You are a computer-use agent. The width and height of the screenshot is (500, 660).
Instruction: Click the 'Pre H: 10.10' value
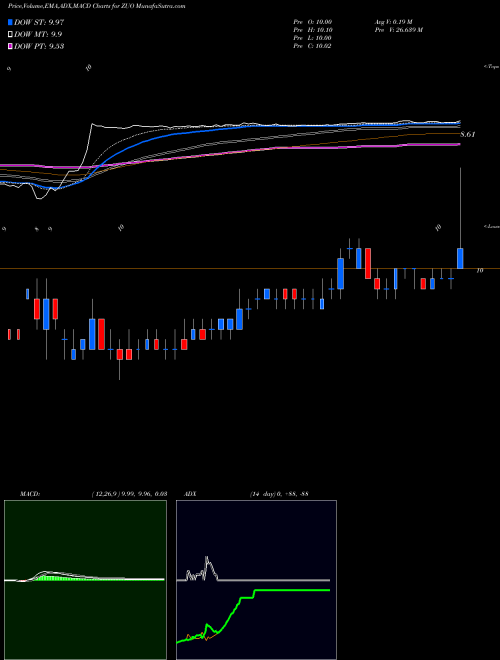312,30
